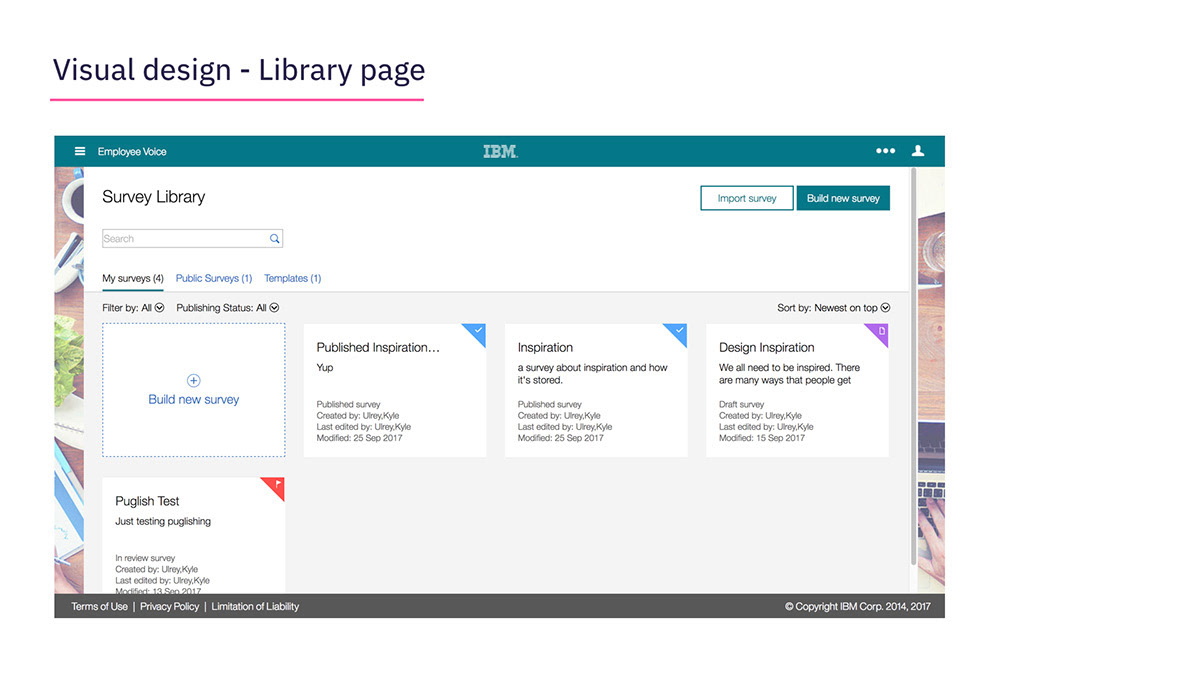Click the plus icon above Build new survey
The image size is (1200, 675).
point(194,381)
